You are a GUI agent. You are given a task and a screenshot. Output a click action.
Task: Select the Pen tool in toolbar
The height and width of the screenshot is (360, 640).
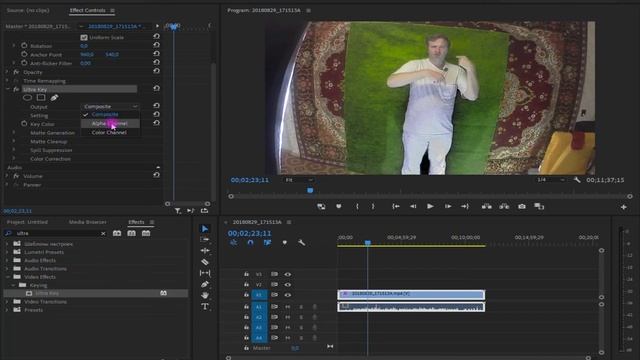click(205, 284)
